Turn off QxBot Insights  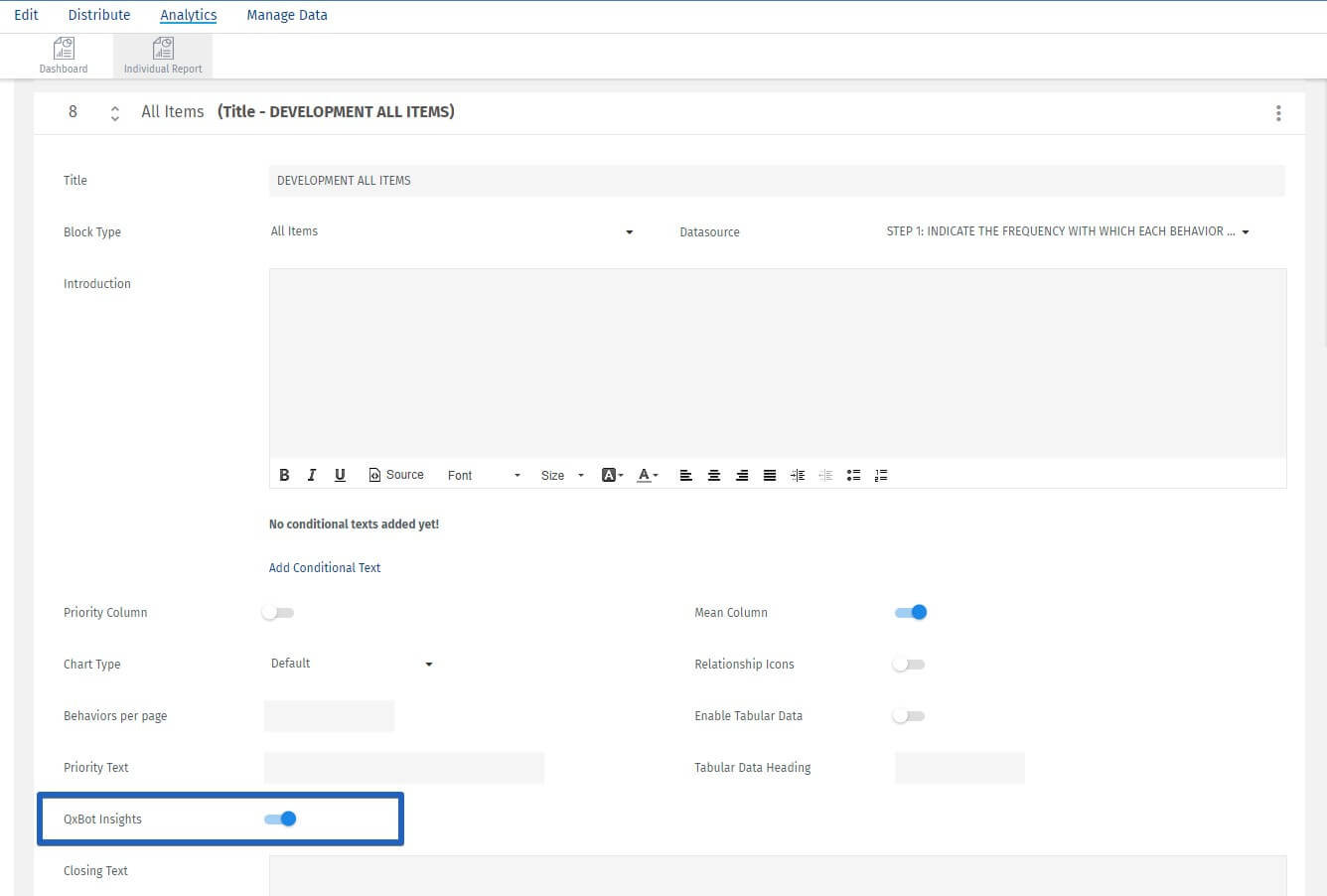(278, 819)
